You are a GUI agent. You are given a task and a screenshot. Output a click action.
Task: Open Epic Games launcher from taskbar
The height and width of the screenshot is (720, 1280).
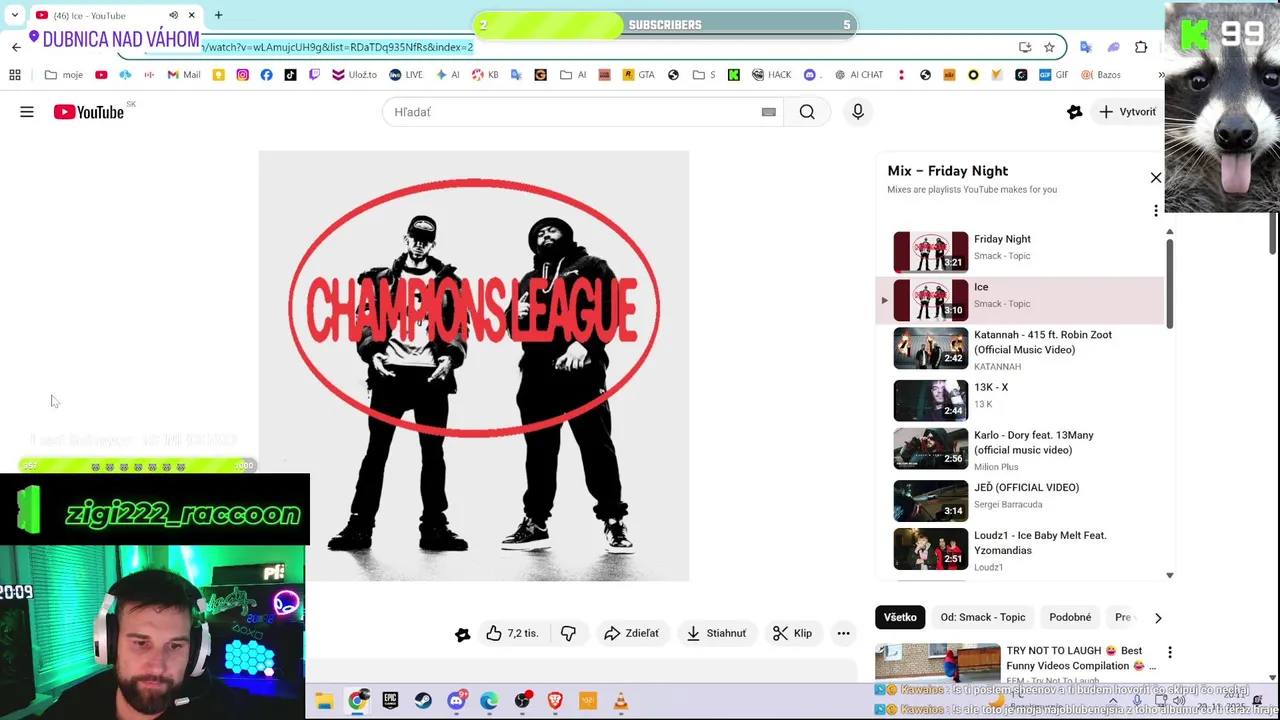pos(390,701)
